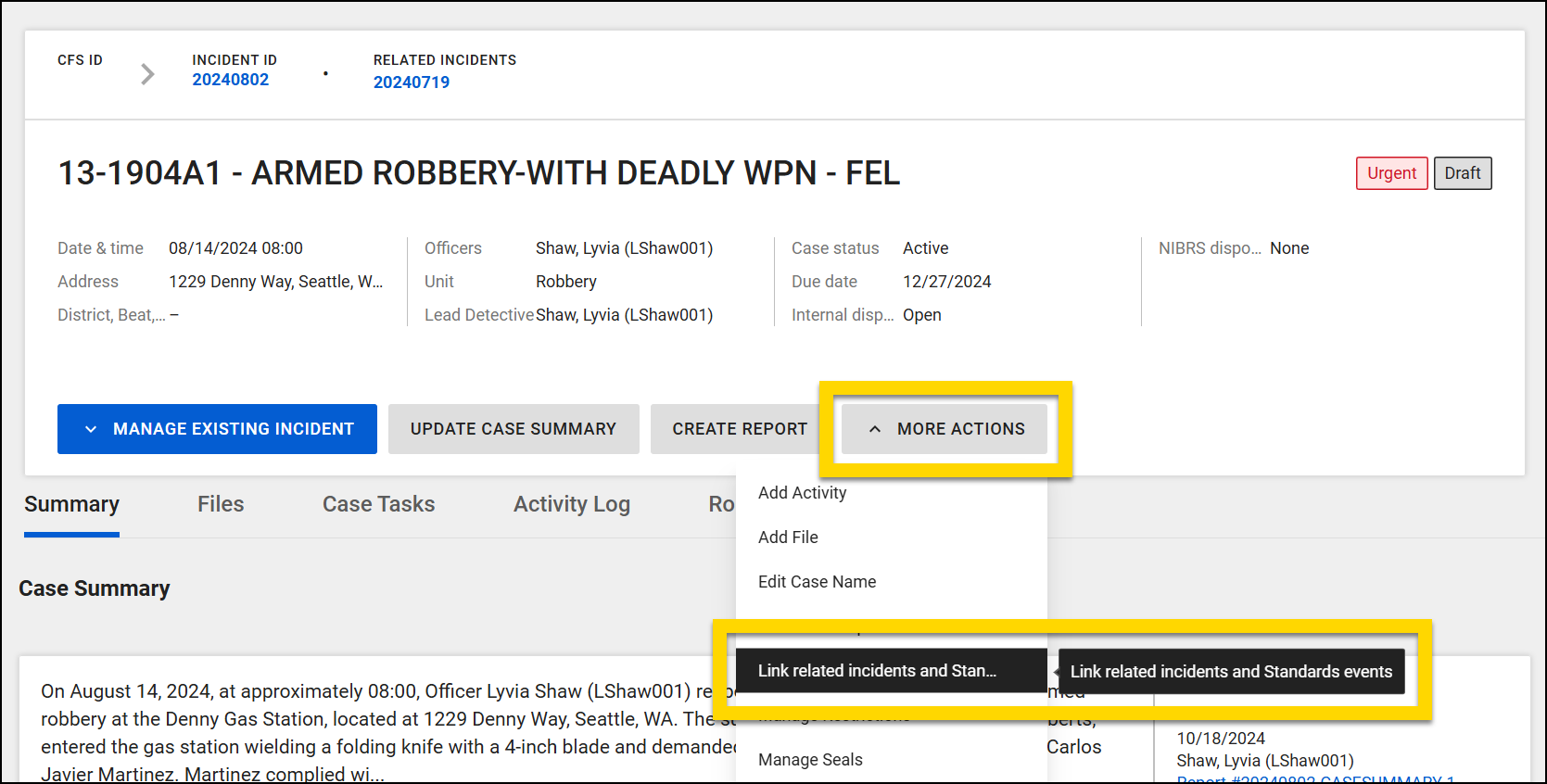The height and width of the screenshot is (784, 1547).
Task: Click Unit value Robbery
Action: click(x=566, y=282)
